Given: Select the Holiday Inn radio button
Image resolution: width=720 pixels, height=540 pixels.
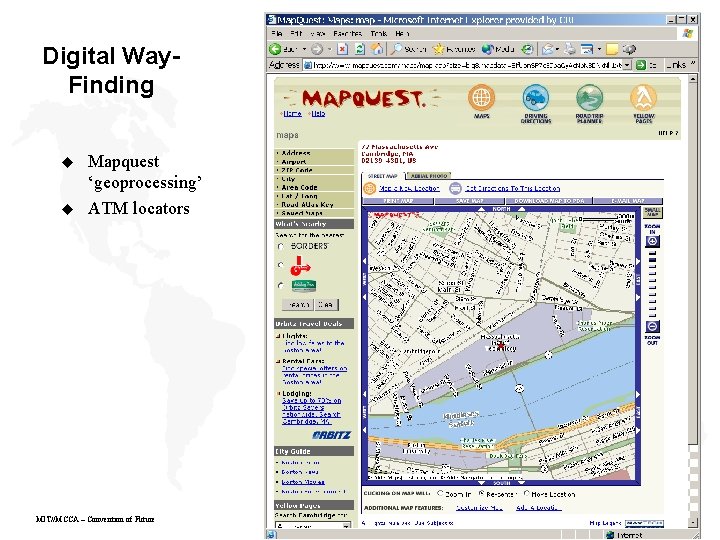Looking at the screenshot, I should (281, 285).
